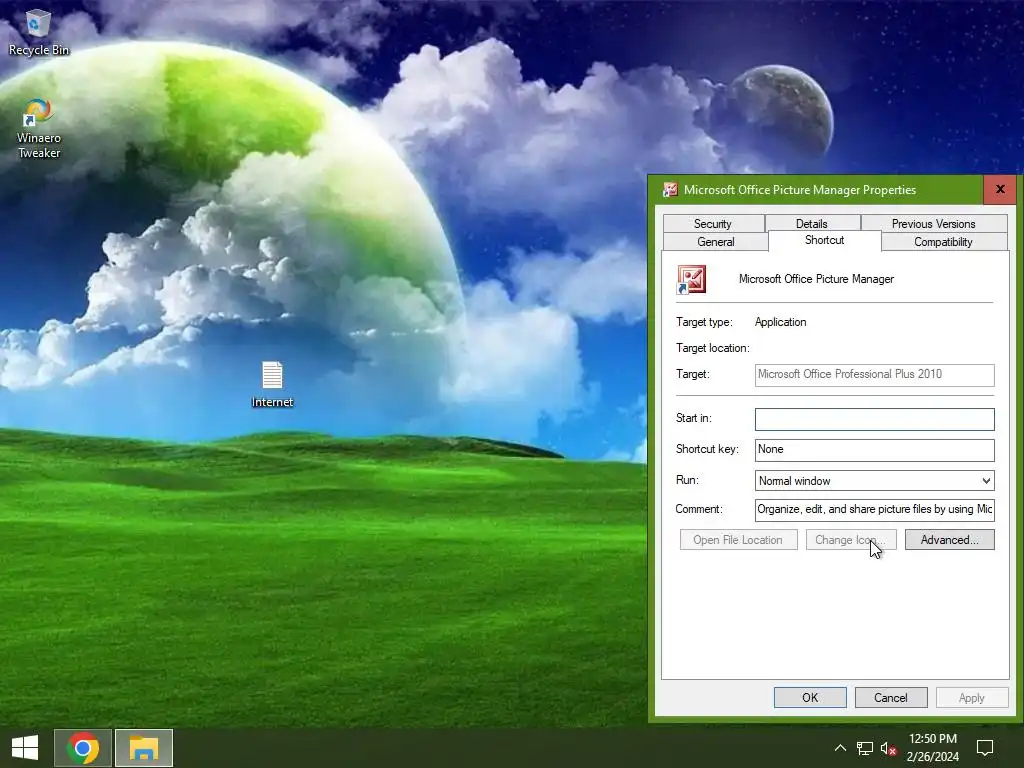The image size is (1024, 768).
Task: Switch to the Previous Versions tab
Action: click(934, 223)
